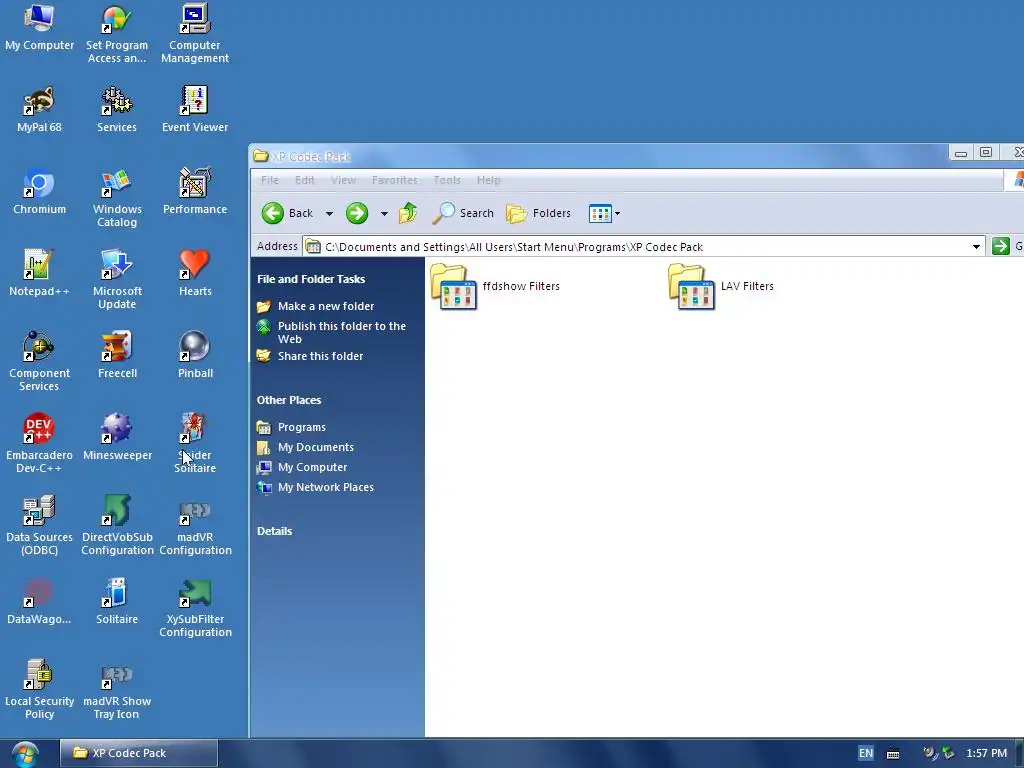Collapse the Other Places section header
Image resolution: width=1024 pixels, height=768 pixels.
289,400
